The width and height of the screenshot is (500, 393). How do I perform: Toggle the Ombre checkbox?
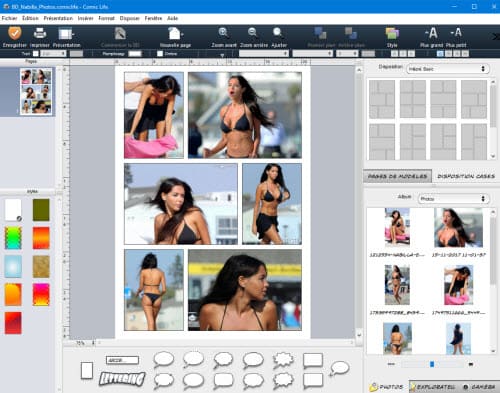(160, 54)
